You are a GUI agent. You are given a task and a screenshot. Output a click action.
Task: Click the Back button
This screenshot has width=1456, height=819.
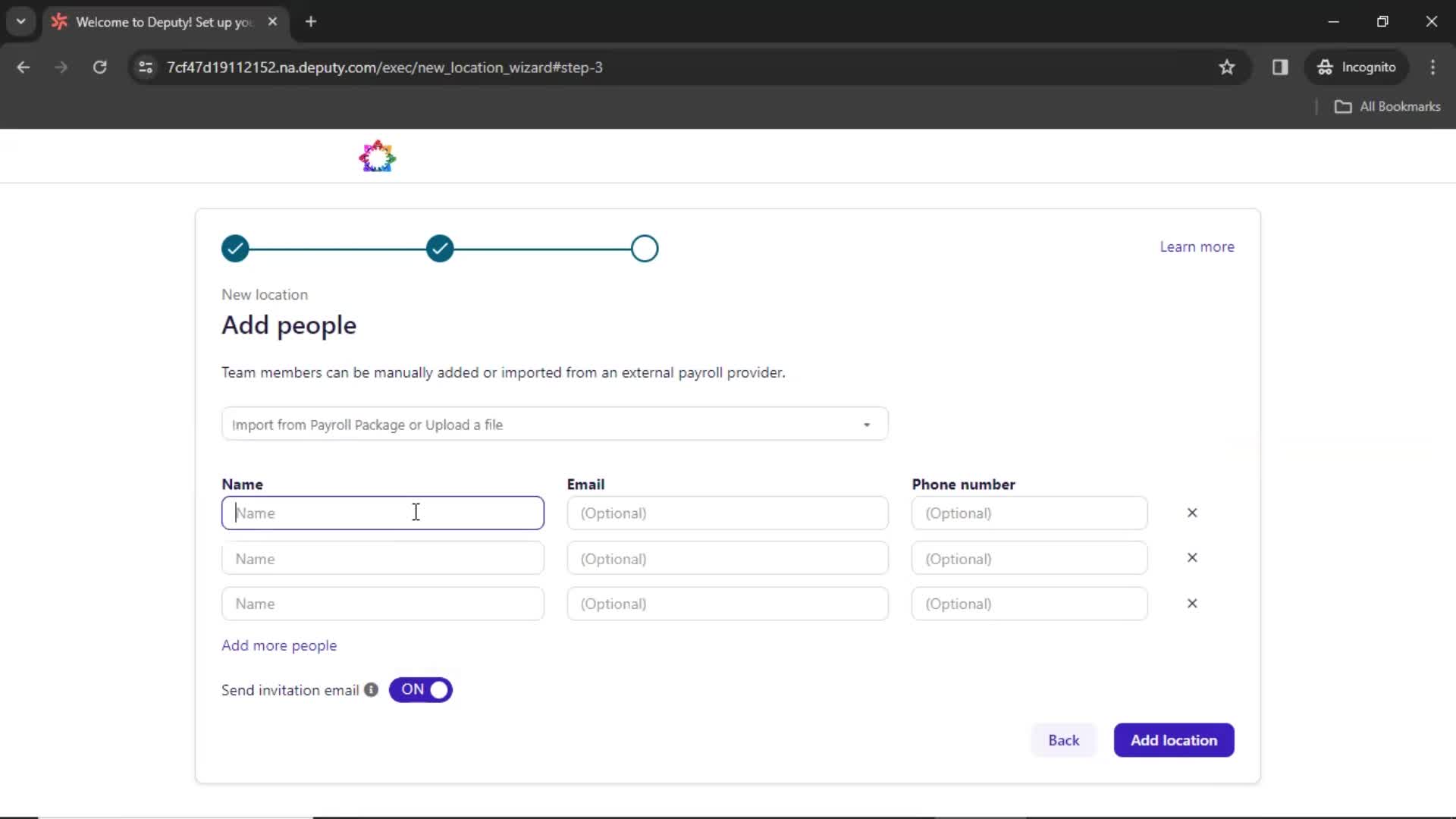click(1064, 740)
